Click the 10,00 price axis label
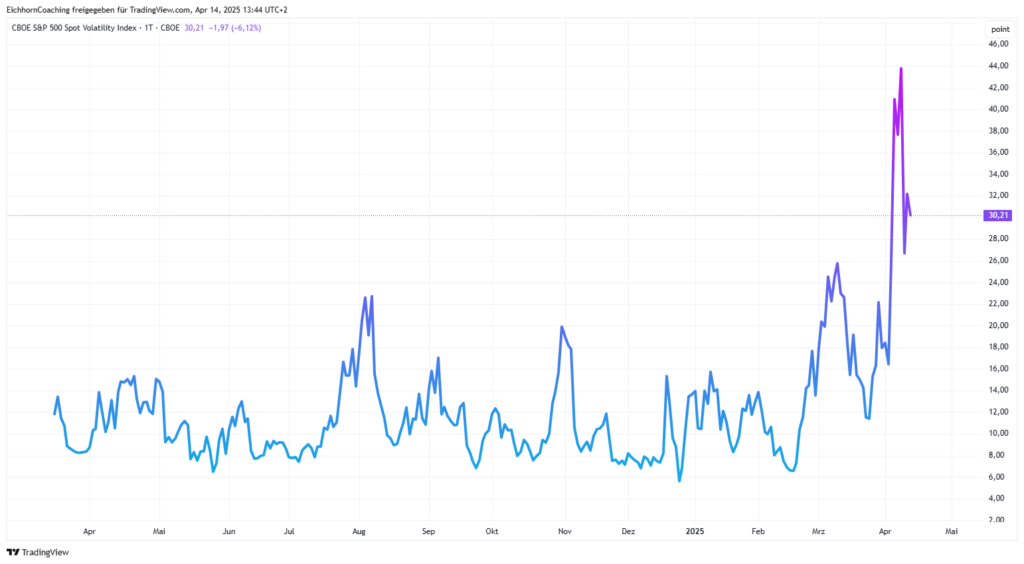1024x564 pixels. (x=998, y=433)
